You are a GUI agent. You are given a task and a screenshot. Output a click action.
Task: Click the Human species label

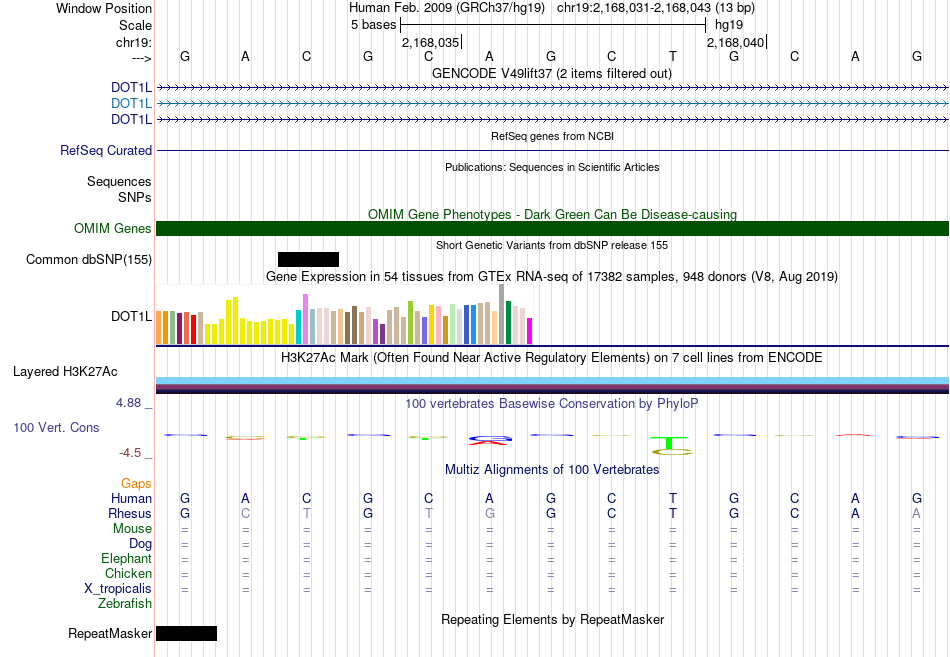tap(131, 498)
